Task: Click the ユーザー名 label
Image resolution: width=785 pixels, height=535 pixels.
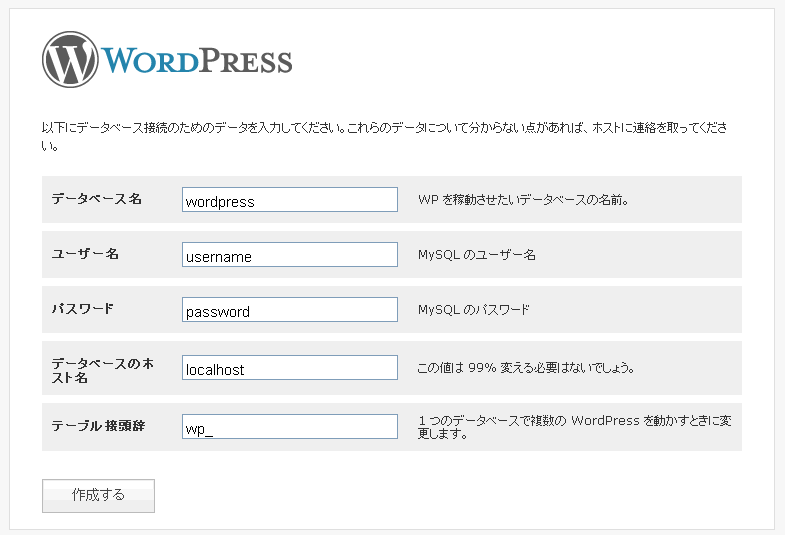Action: [85, 254]
